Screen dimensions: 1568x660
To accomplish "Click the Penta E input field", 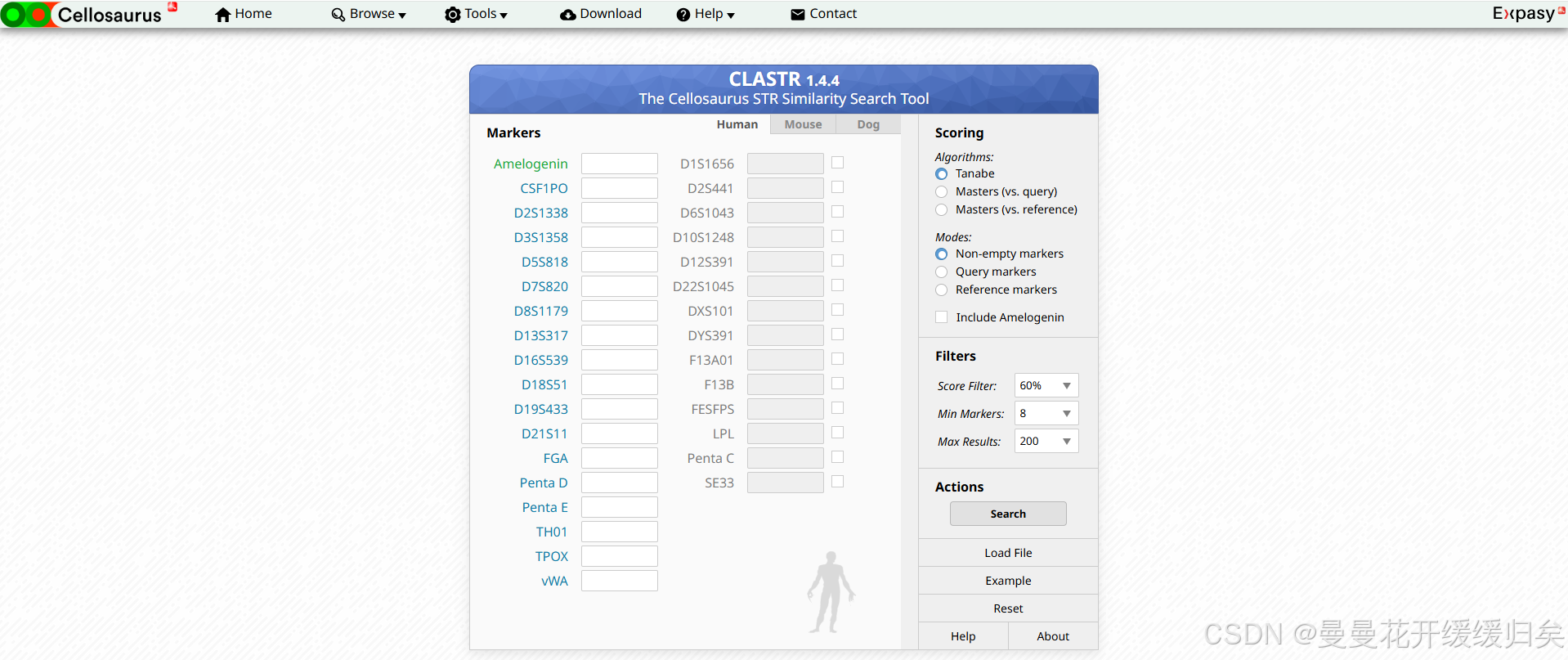I will click(620, 507).
